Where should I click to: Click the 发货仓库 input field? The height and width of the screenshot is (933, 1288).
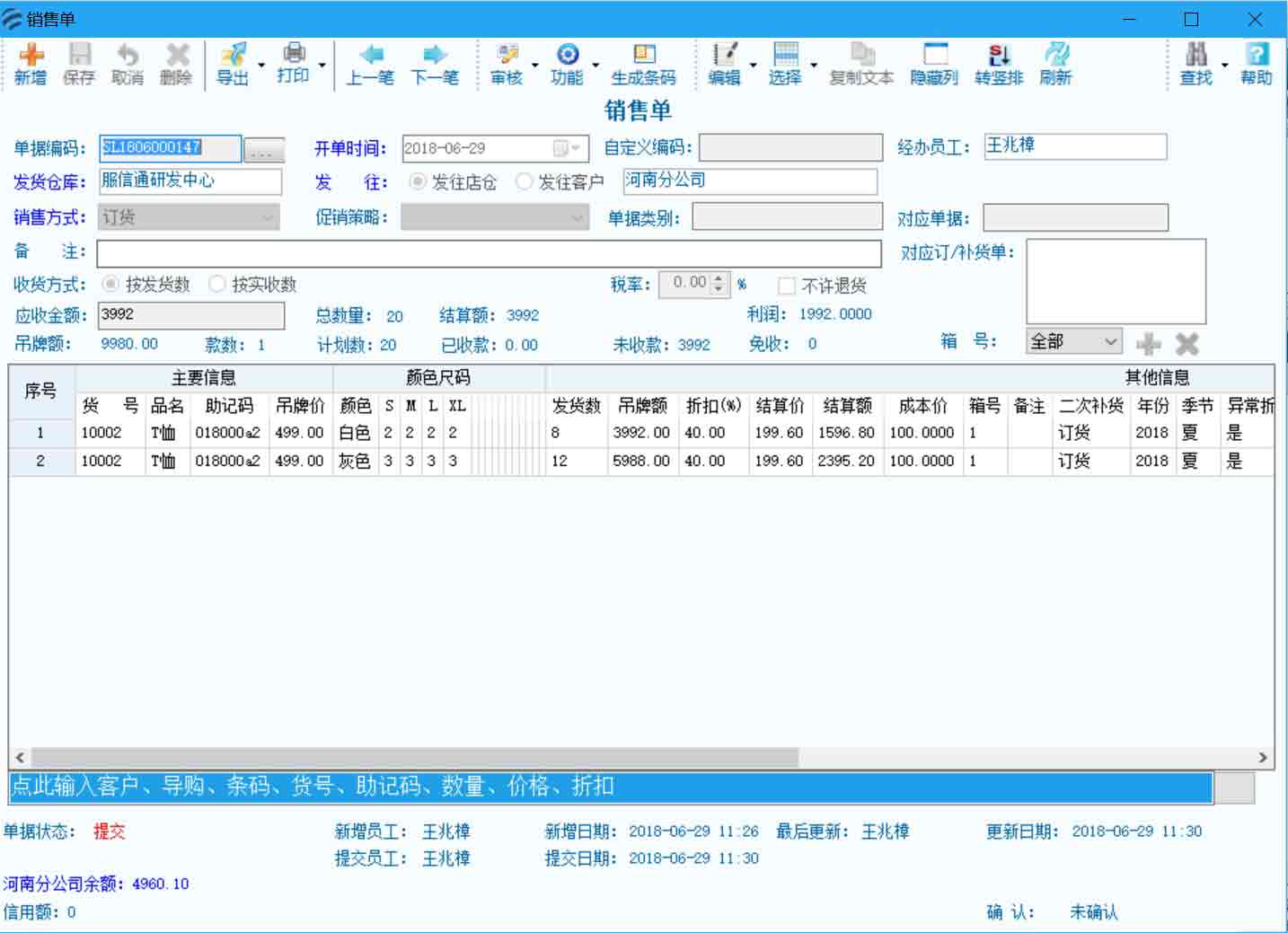click(190, 181)
